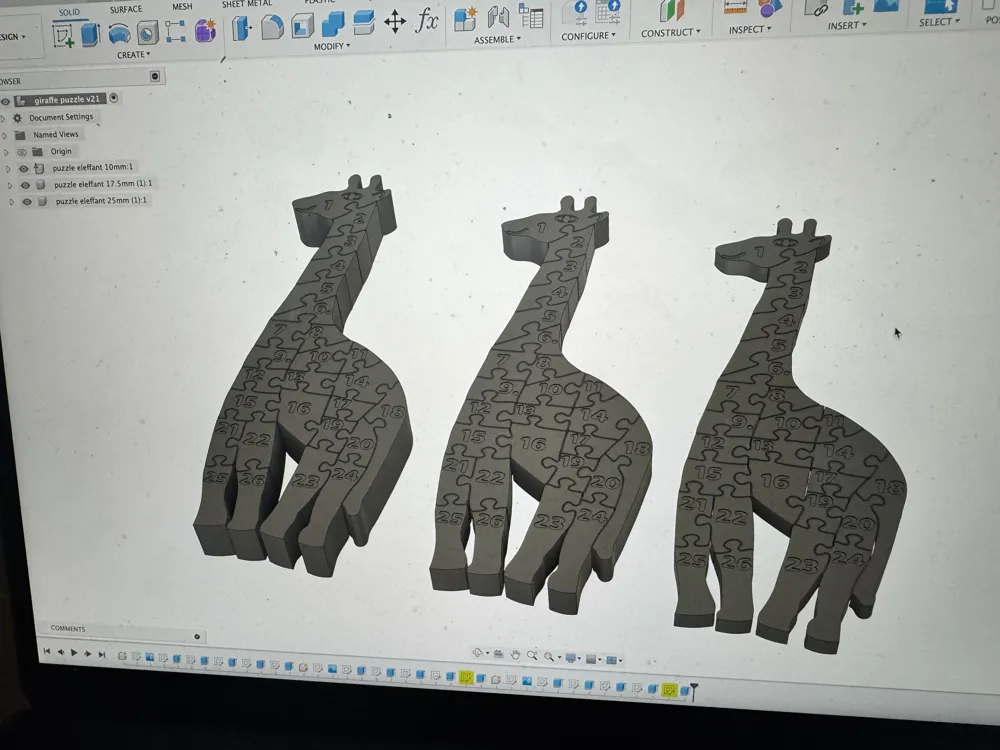Select the Combine tool

tap(333, 24)
